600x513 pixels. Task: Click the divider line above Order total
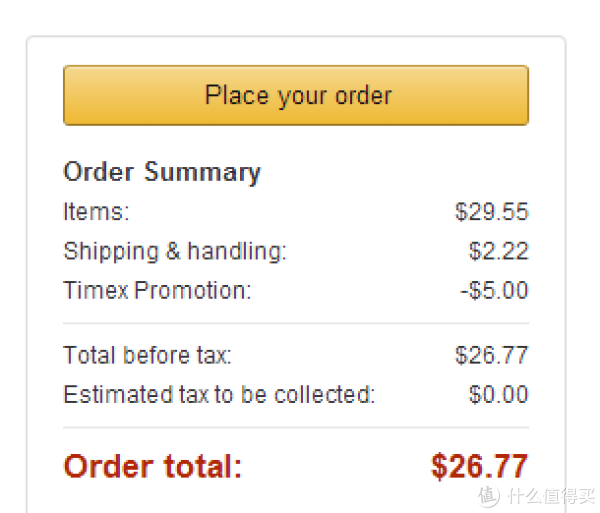pos(296,428)
